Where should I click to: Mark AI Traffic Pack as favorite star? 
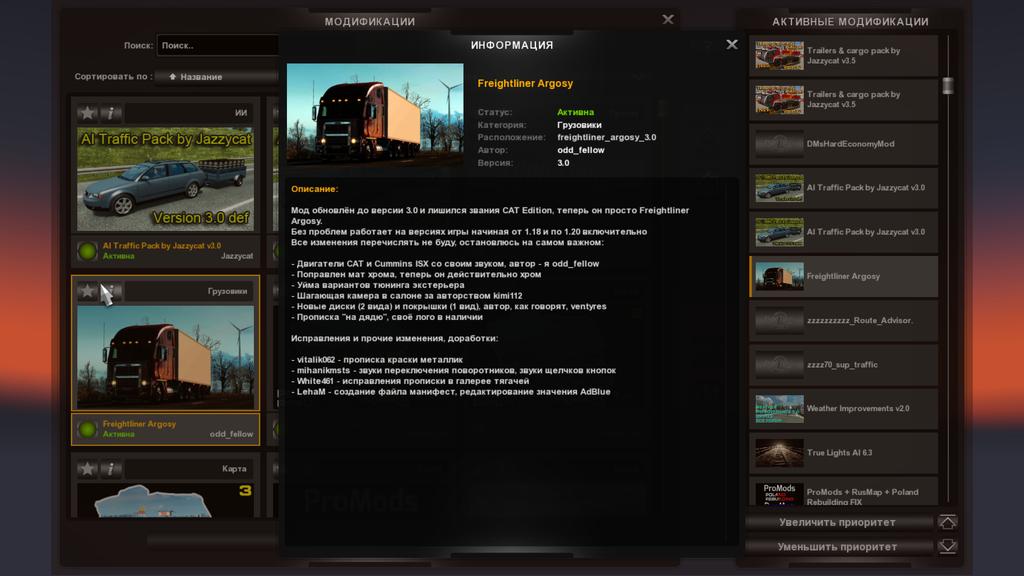(88, 113)
